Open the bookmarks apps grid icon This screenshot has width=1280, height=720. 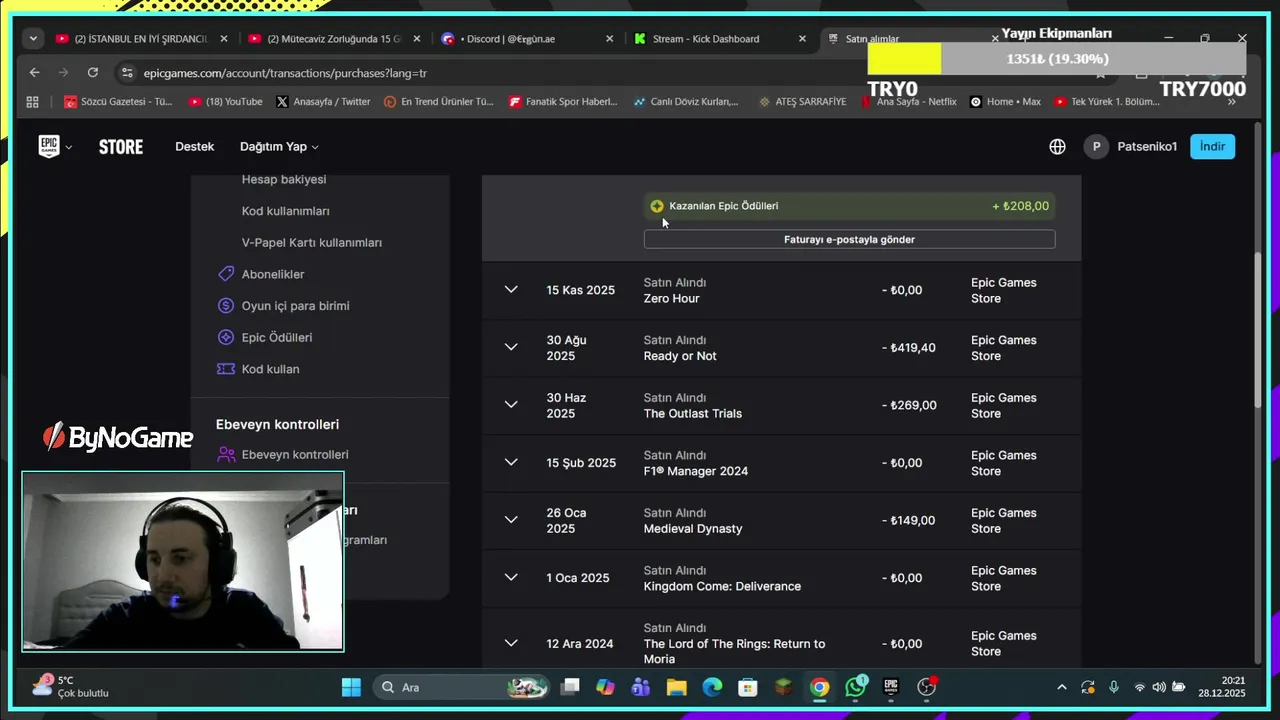point(32,101)
